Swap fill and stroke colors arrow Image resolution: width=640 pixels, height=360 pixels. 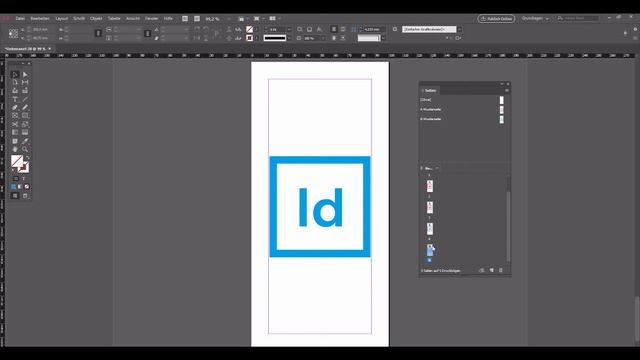click(x=28, y=158)
